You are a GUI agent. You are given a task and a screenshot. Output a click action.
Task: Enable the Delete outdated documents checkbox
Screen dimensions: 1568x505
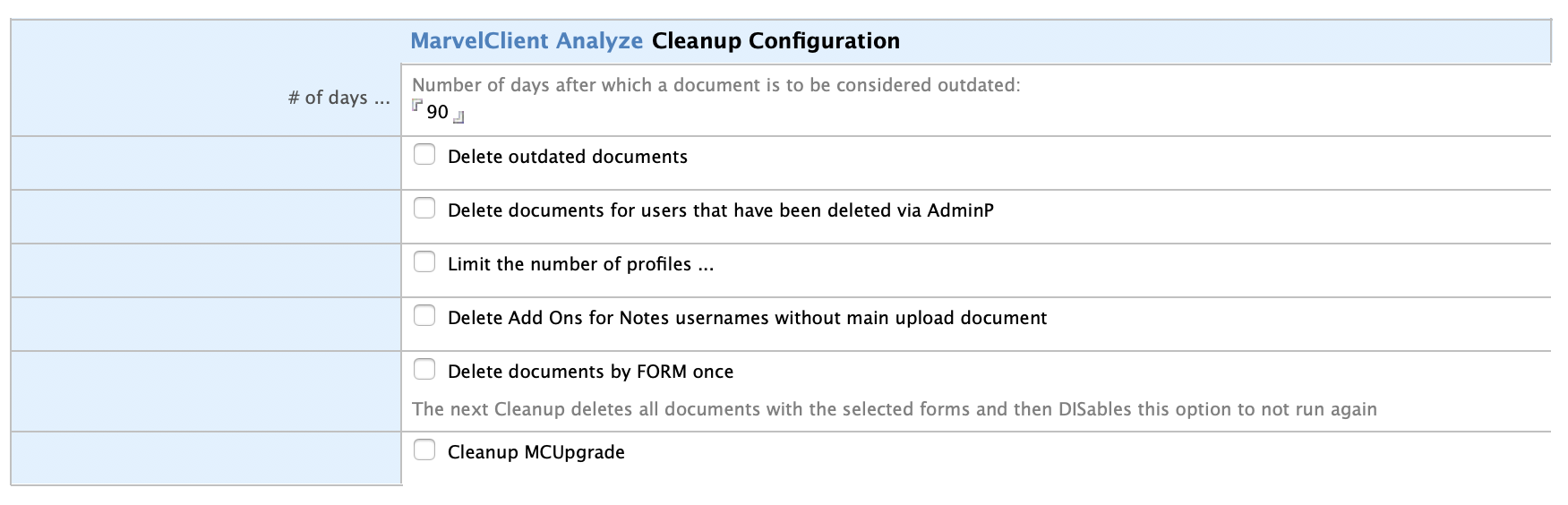[x=424, y=155]
